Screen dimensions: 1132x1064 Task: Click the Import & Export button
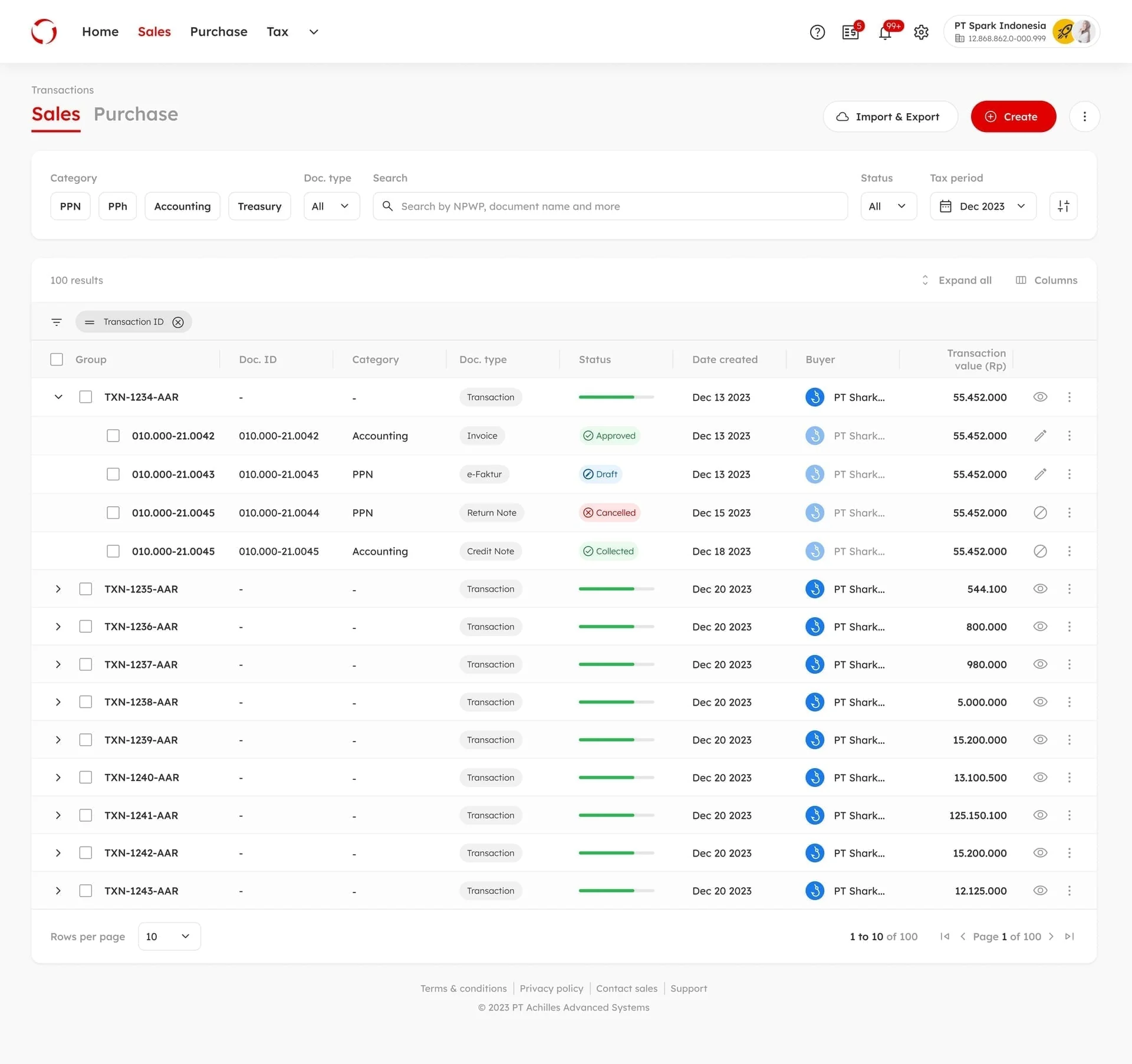(x=890, y=117)
